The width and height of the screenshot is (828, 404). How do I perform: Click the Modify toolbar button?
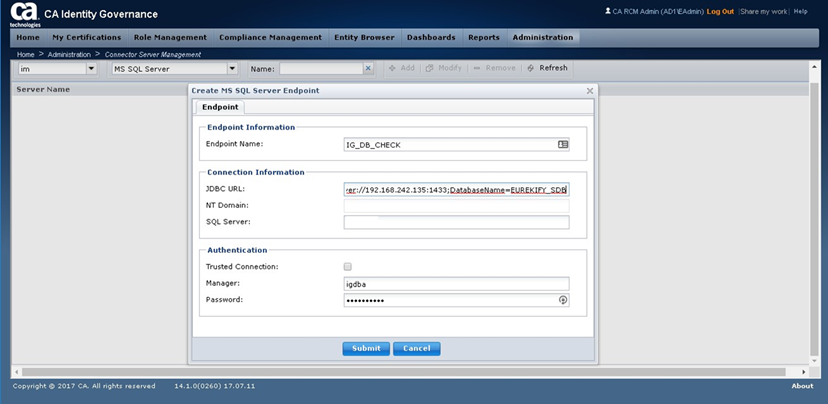(444, 68)
